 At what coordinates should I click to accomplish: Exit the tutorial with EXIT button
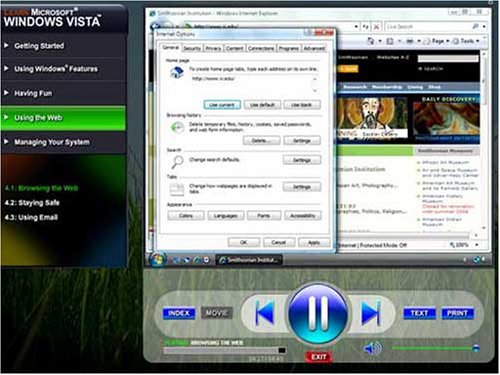click(319, 357)
